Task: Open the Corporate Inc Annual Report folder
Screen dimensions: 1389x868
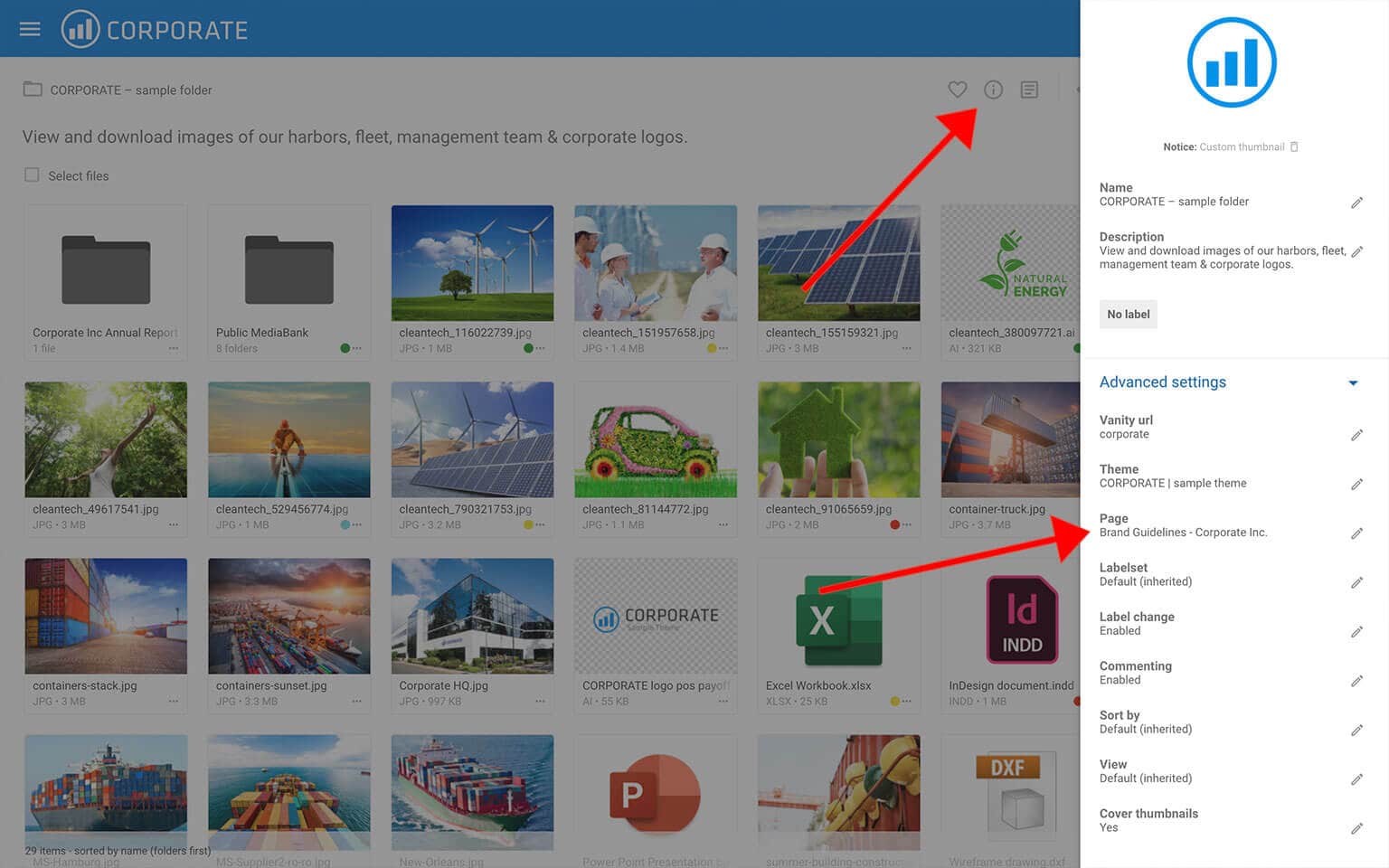Action: click(106, 271)
